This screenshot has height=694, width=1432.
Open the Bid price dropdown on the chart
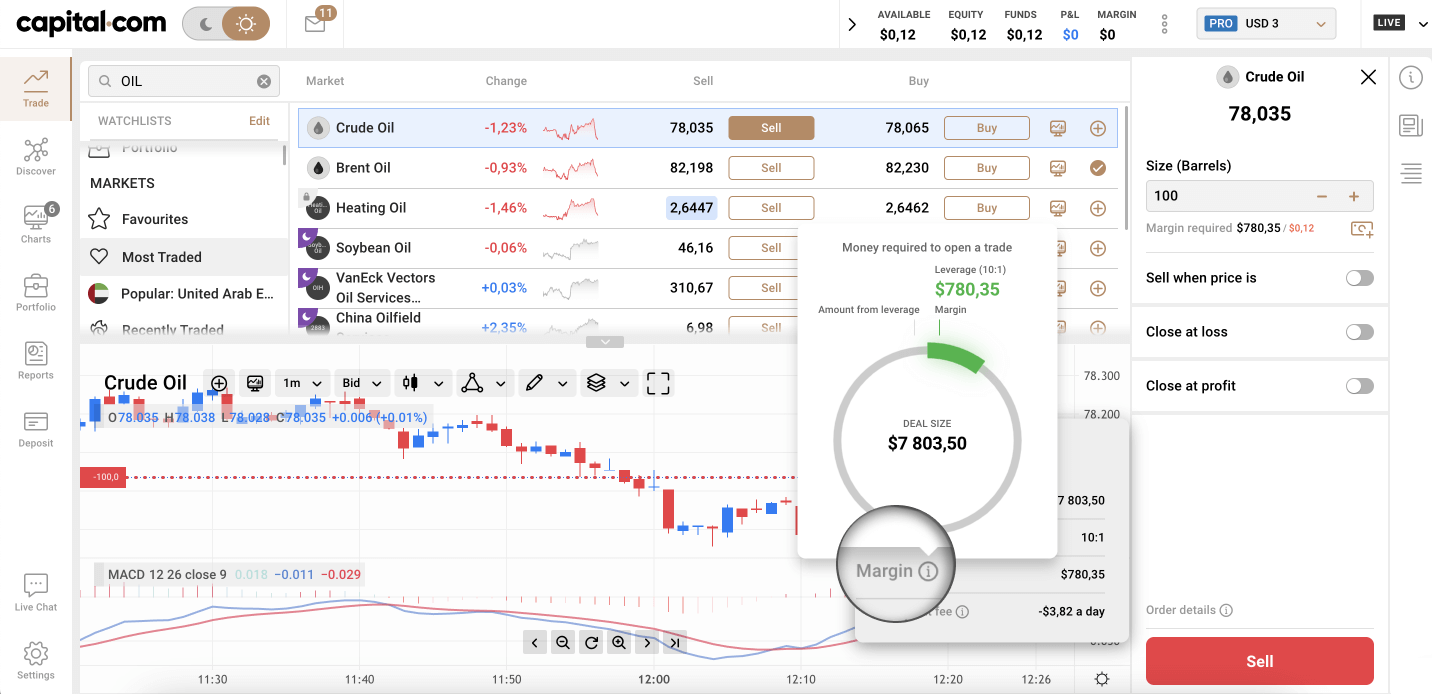[362, 383]
